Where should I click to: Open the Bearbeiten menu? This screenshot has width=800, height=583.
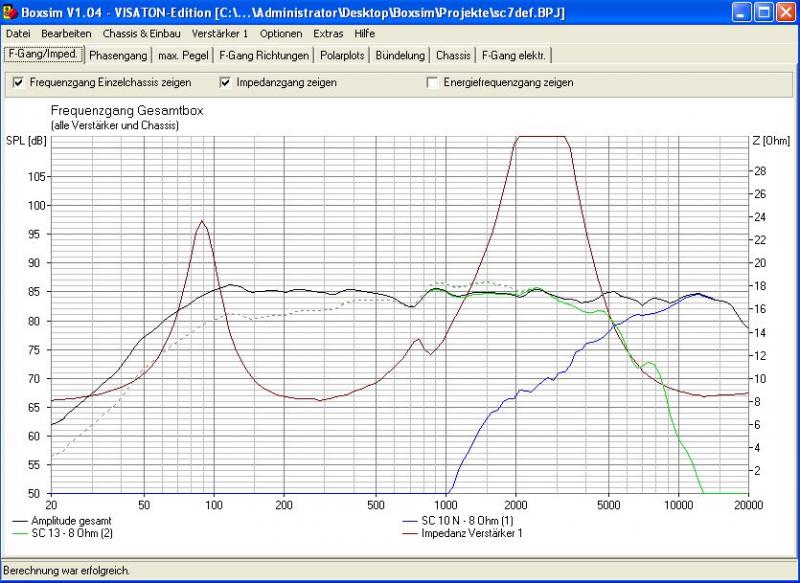pos(66,33)
